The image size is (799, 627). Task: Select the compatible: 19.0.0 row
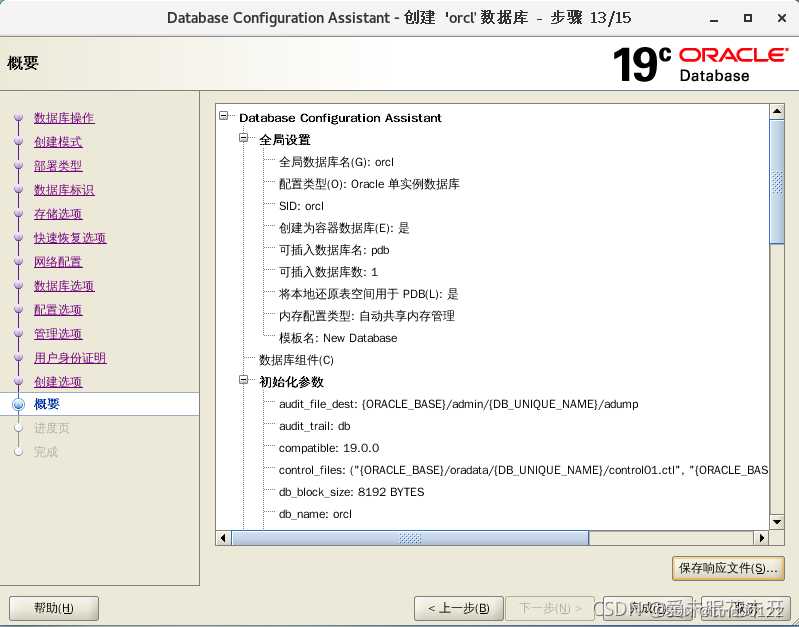point(329,448)
